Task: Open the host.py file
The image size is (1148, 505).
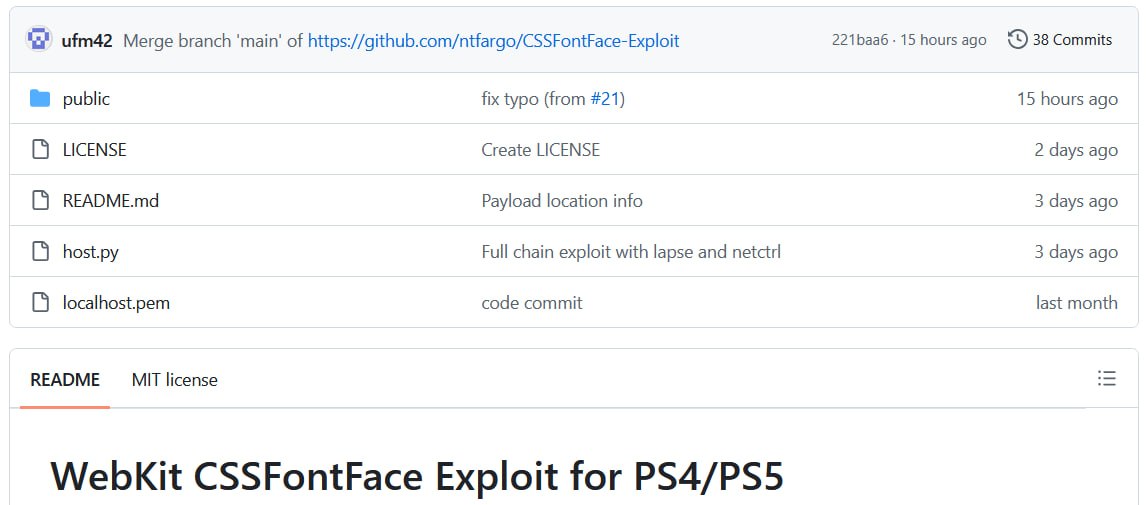Action: click(x=91, y=252)
